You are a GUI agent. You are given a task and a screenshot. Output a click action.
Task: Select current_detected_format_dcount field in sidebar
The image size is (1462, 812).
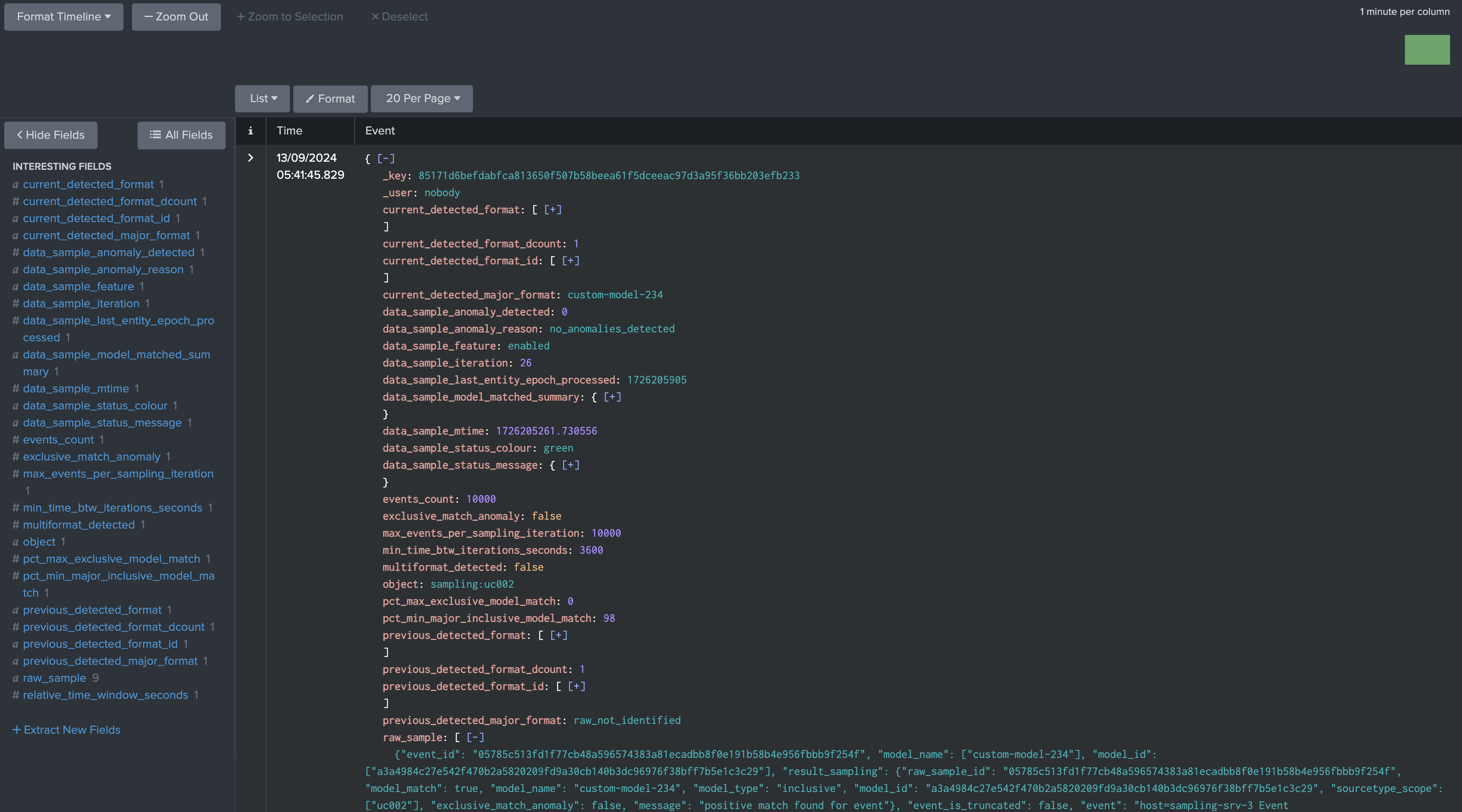[x=109, y=201]
